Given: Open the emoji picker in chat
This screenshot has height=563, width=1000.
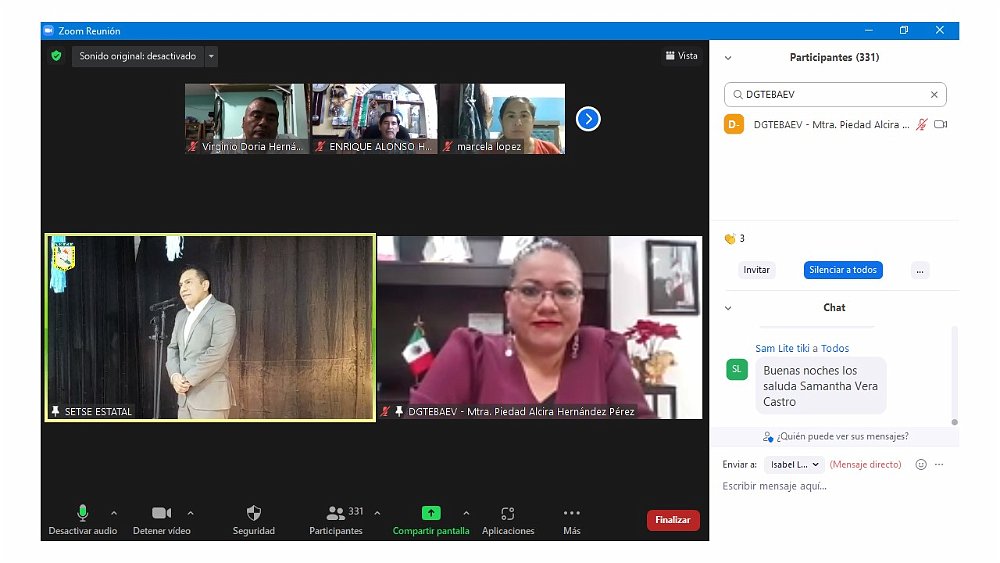Looking at the screenshot, I should tap(921, 465).
